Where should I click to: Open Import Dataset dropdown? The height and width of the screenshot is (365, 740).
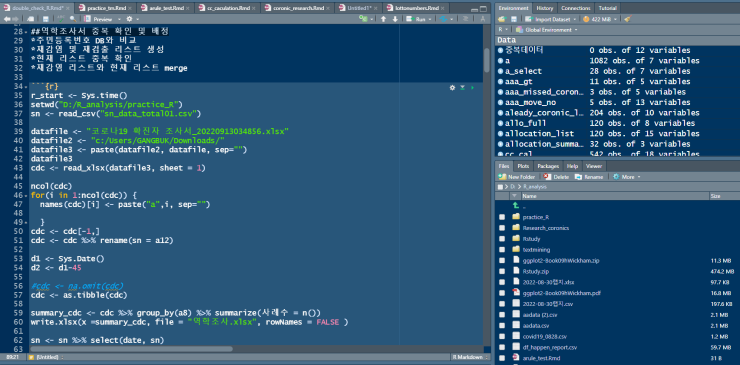552,19
